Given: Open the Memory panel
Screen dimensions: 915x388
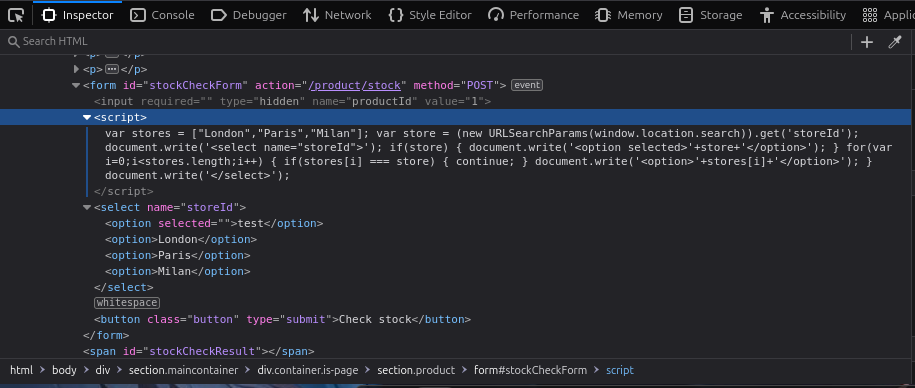Looking at the screenshot, I should click(x=628, y=15).
